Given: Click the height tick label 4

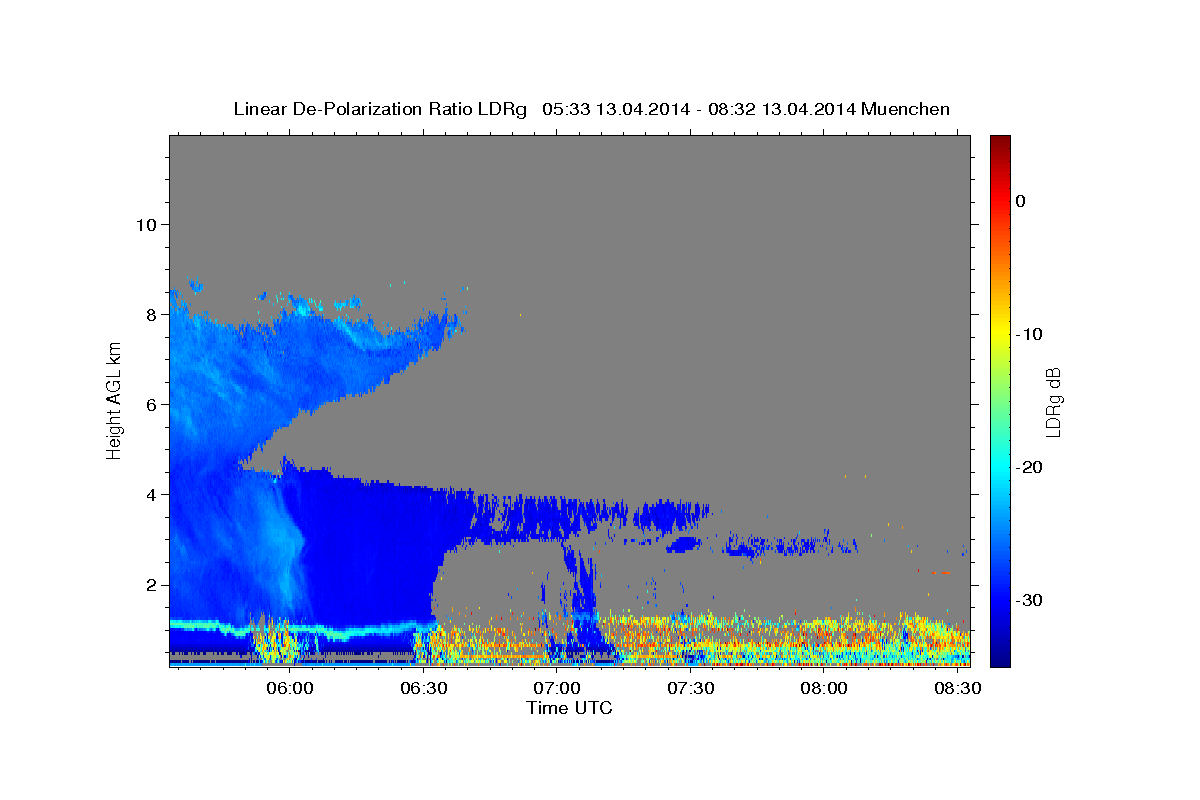Looking at the screenshot, I should pos(152,494).
